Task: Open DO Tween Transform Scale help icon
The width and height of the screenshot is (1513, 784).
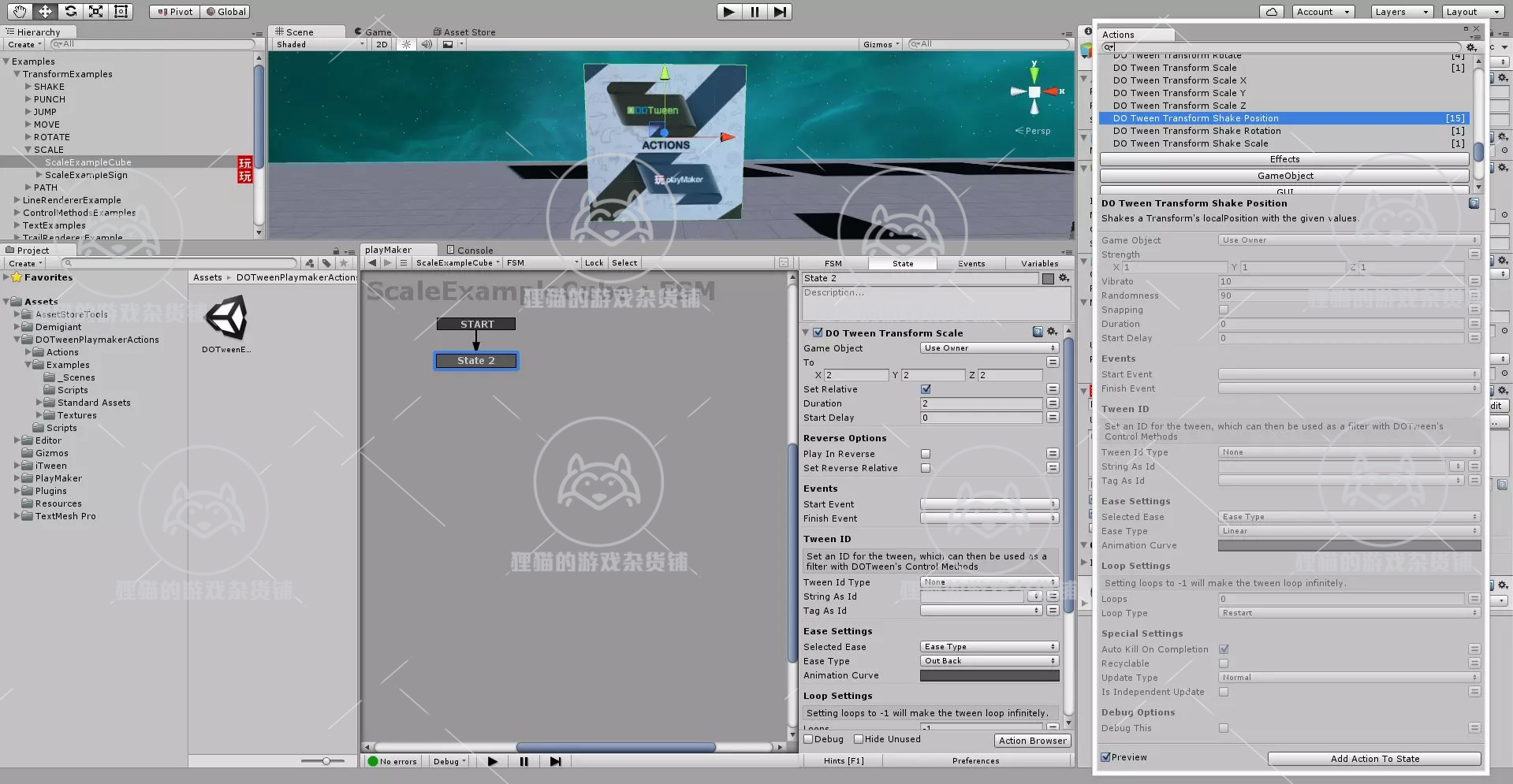Action: pos(1038,333)
